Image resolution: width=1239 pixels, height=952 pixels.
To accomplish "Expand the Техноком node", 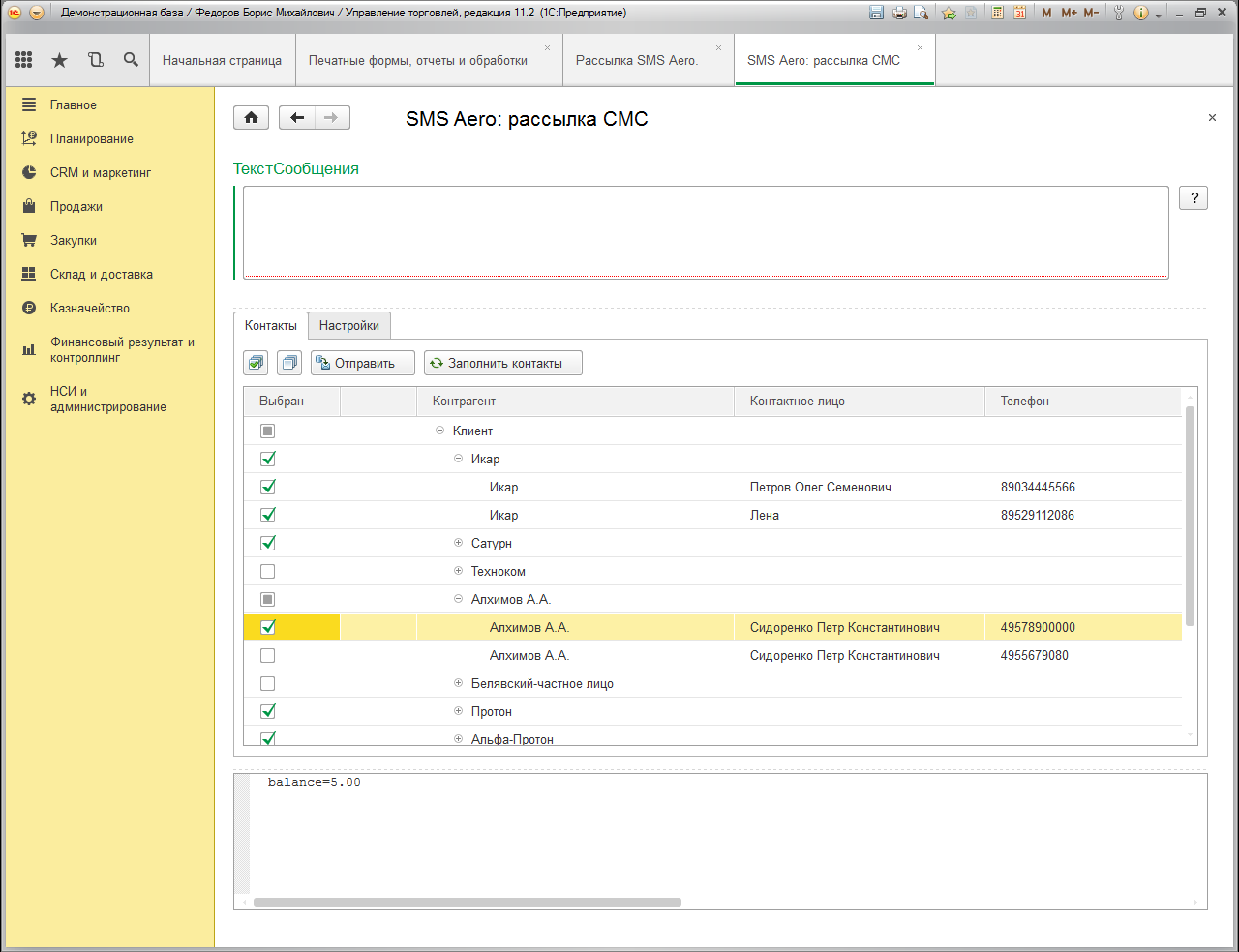I will (459, 571).
